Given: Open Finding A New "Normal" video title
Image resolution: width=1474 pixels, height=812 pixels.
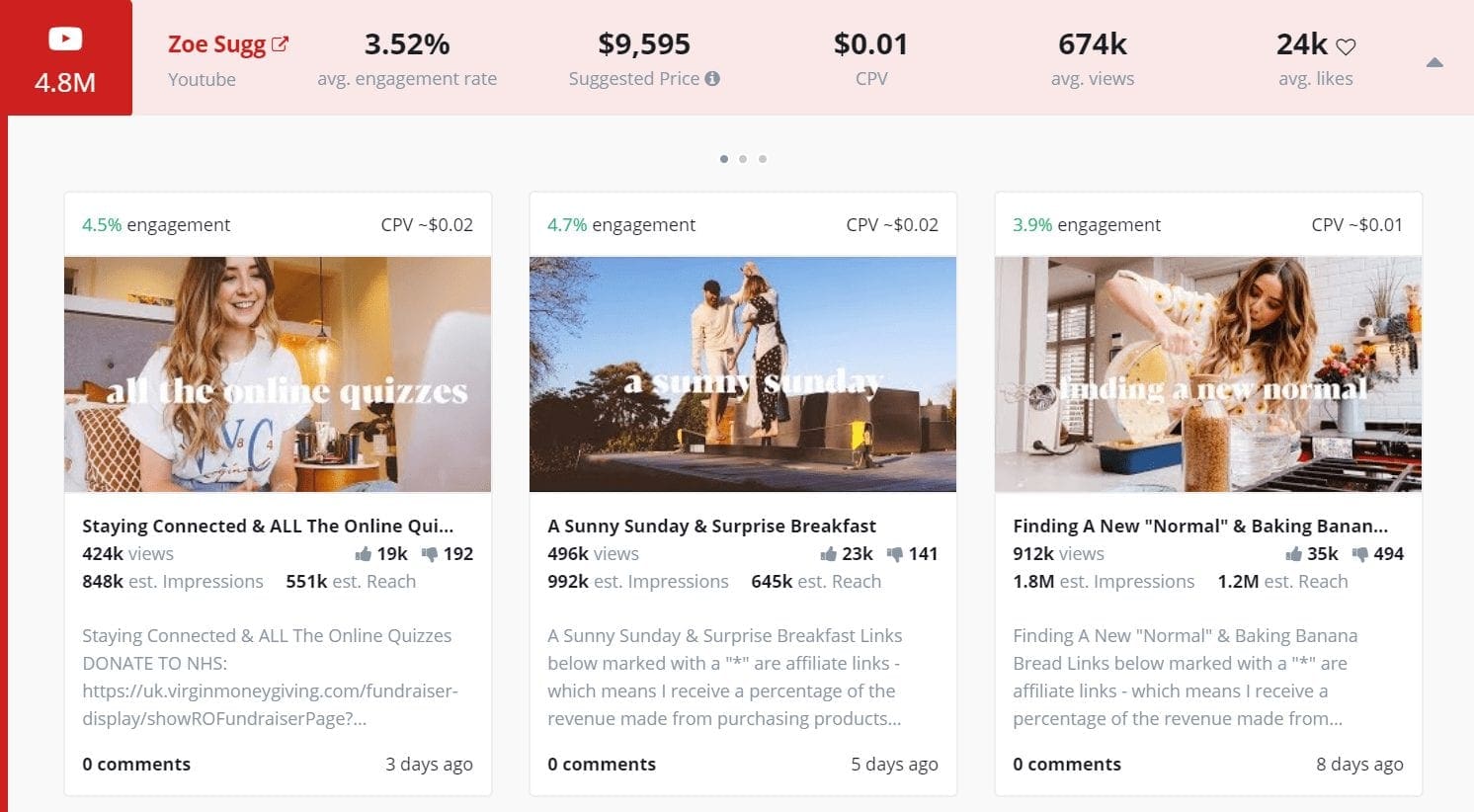Looking at the screenshot, I should 1200,527.
